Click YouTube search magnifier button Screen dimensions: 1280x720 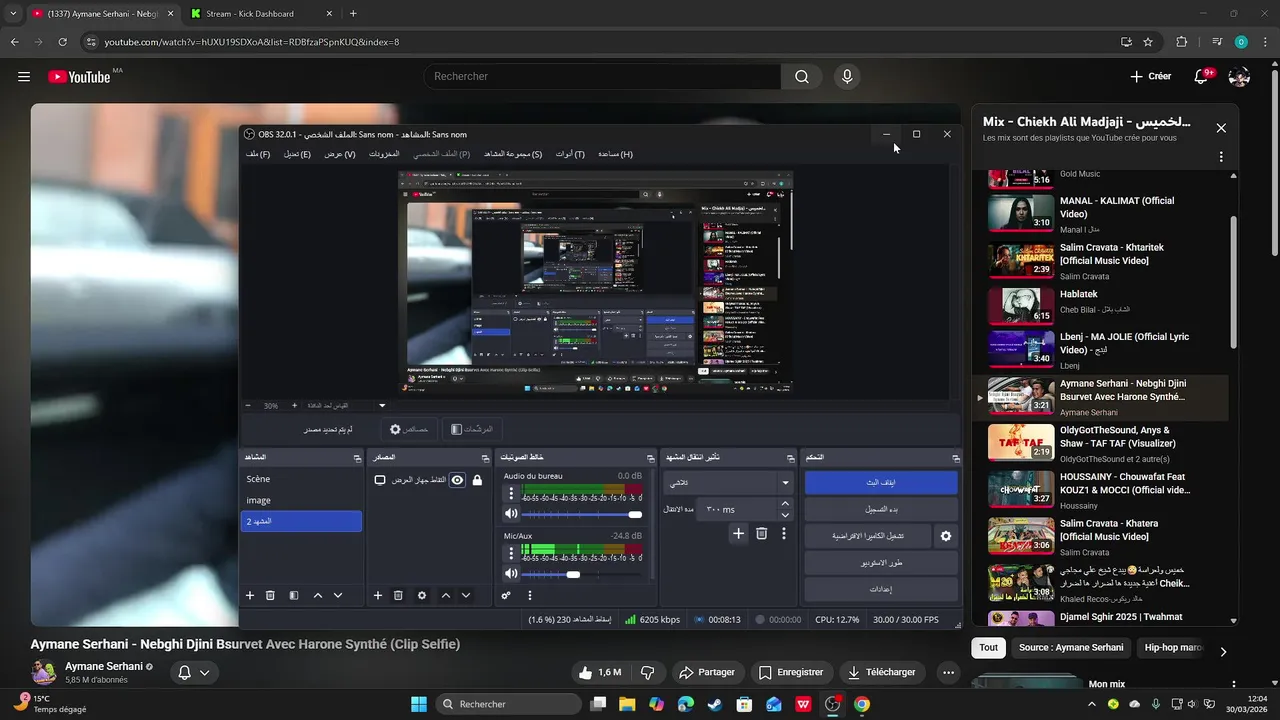tap(802, 76)
